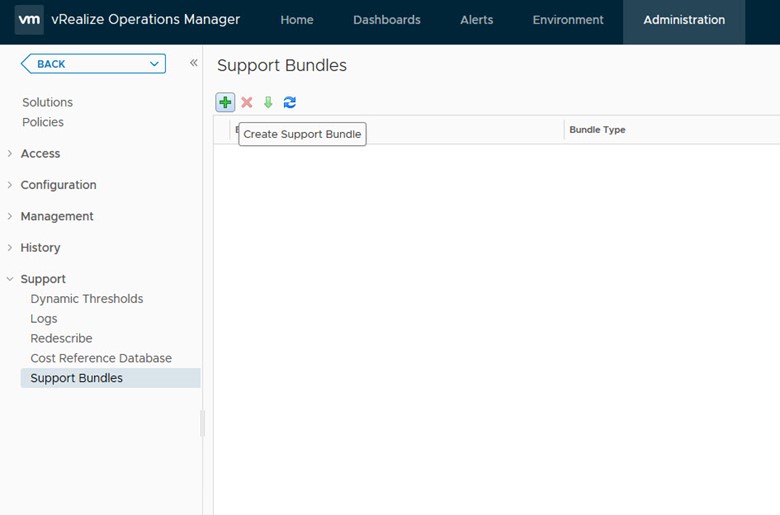Viewport: 780px width, 515px height.
Task: Collapse the Support section chevron
Action: (x=9, y=279)
